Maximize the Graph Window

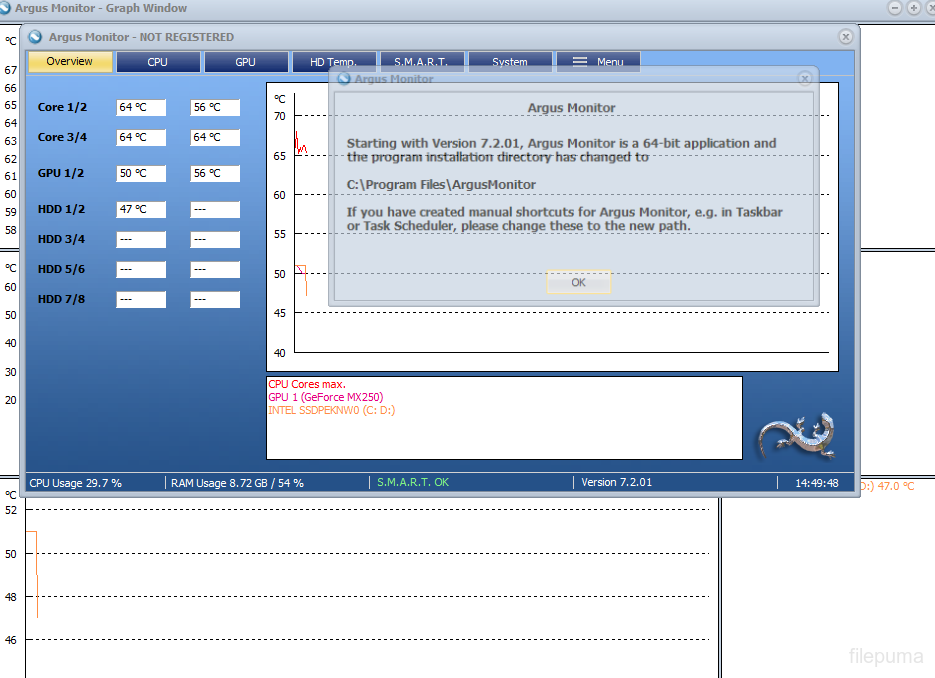click(913, 8)
